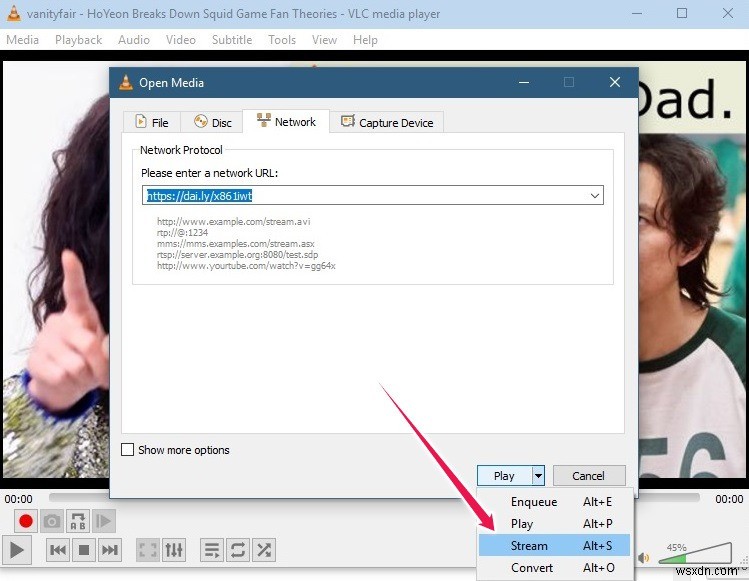The height and width of the screenshot is (581, 749).
Task: Choose Play Alt+P from the dropdown list
Action: (554, 524)
